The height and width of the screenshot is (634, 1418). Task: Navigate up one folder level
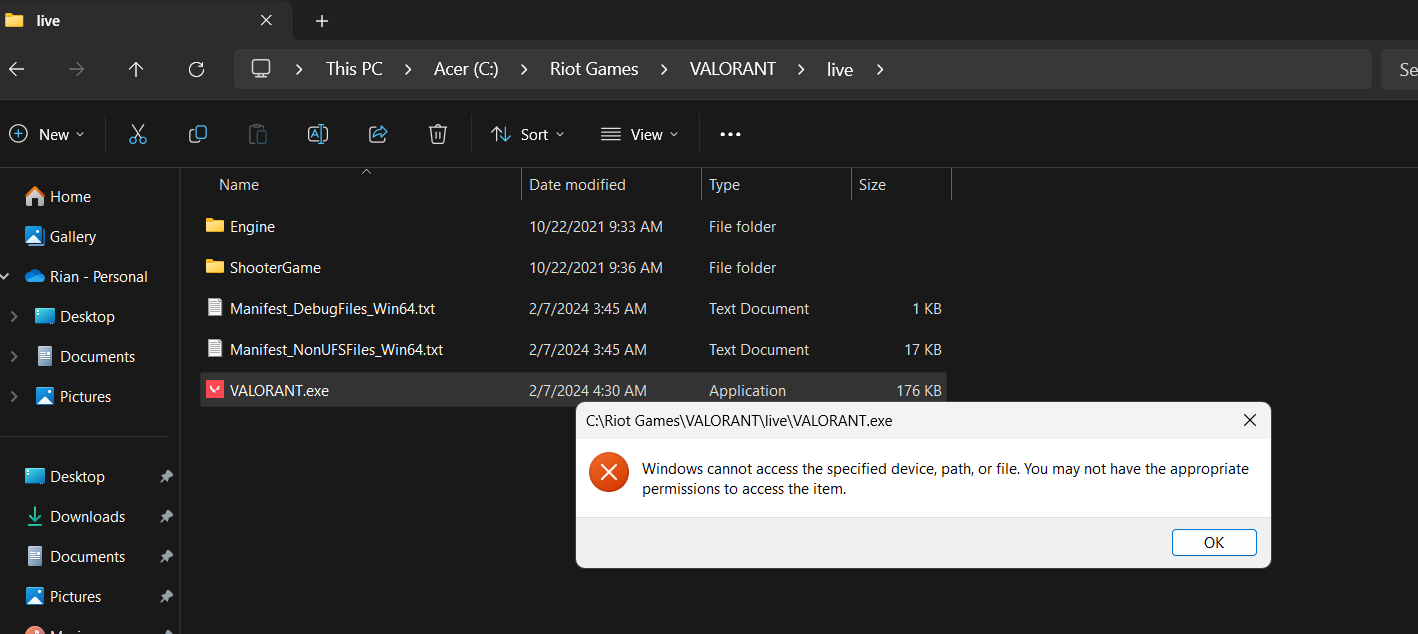click(136, 69)
